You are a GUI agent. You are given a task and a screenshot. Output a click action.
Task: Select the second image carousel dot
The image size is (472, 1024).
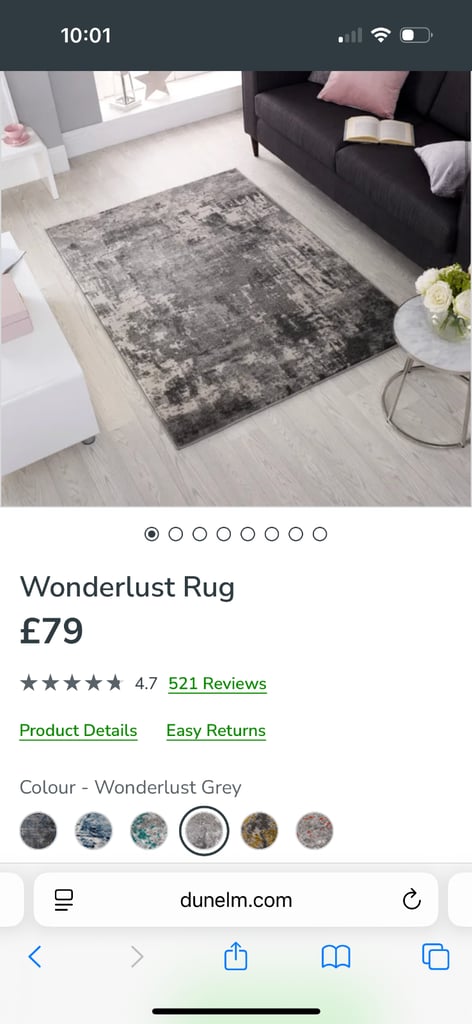click(x=176, y=534)
